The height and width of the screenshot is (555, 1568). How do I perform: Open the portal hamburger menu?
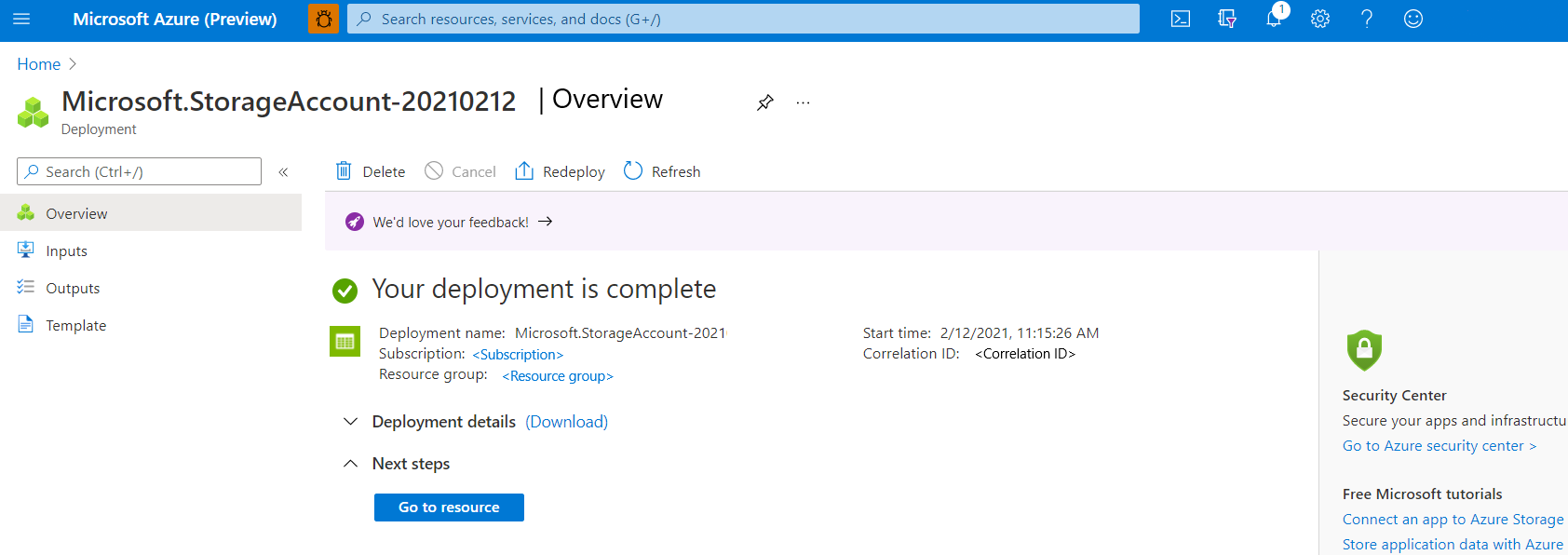pyautogui.click(x=21, y=19)
